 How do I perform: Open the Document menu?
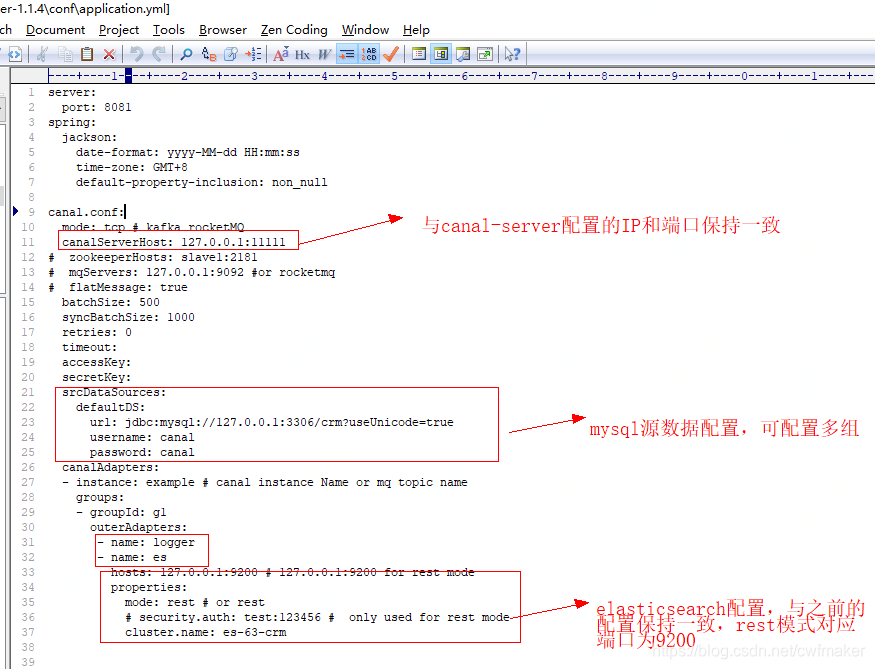55,30
